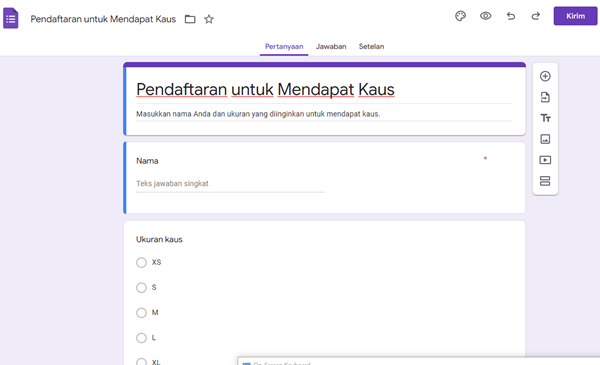Switch to the Jawaban tab
The image size is (600, 365).
[331, 47]
